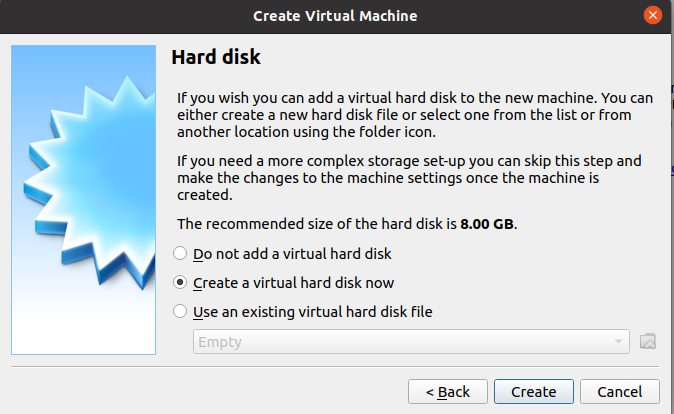Click the blue starburst wizard illustration

coord(83,200)
